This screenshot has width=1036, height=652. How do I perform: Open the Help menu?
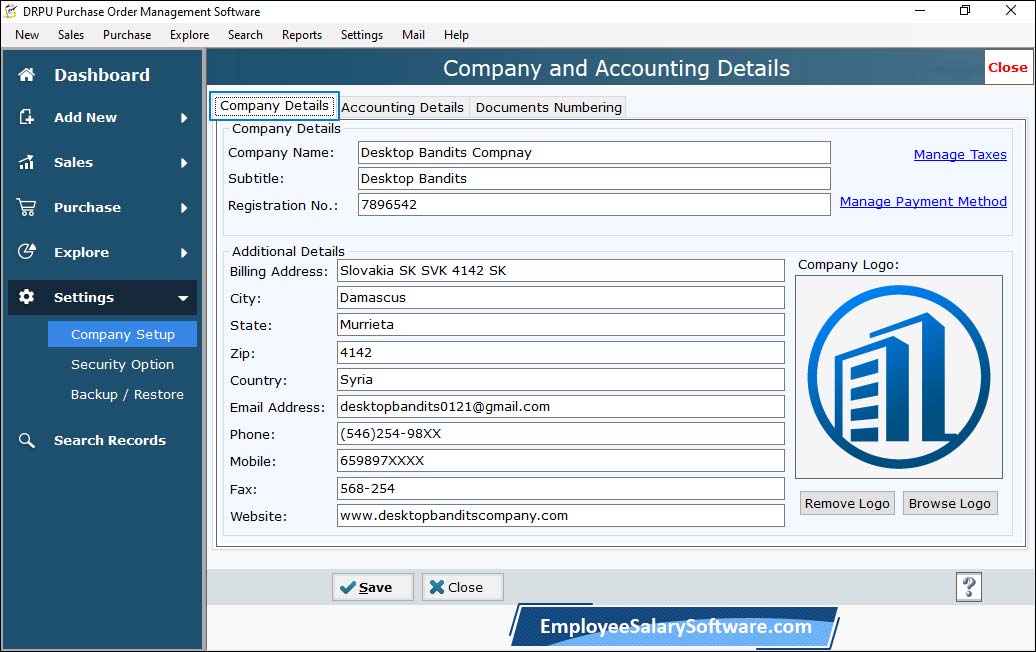457,35
